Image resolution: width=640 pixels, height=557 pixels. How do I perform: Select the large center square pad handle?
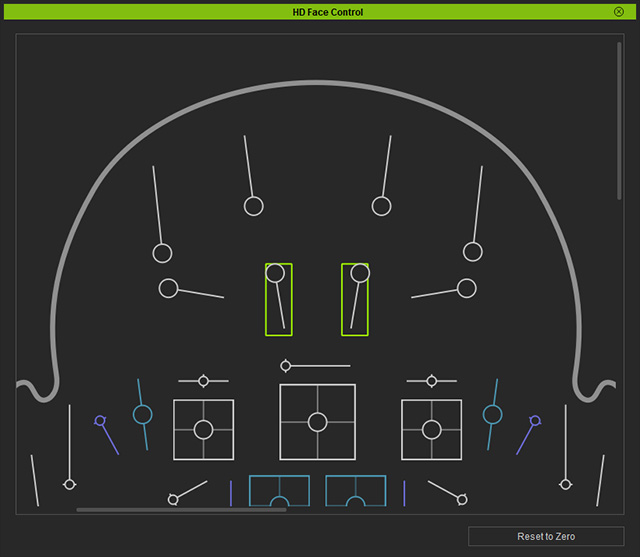318,422
